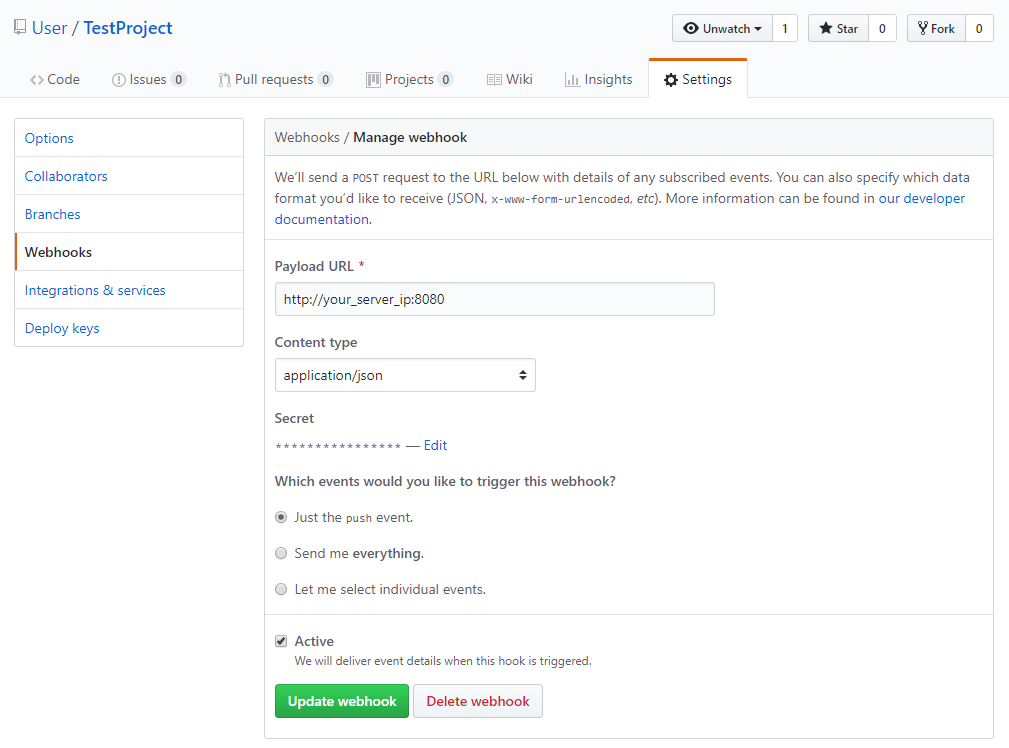The height and width of the screenshot is (748, 1009).
Task: Go to the Pull requests tab
Action: [x=275, y=79]
